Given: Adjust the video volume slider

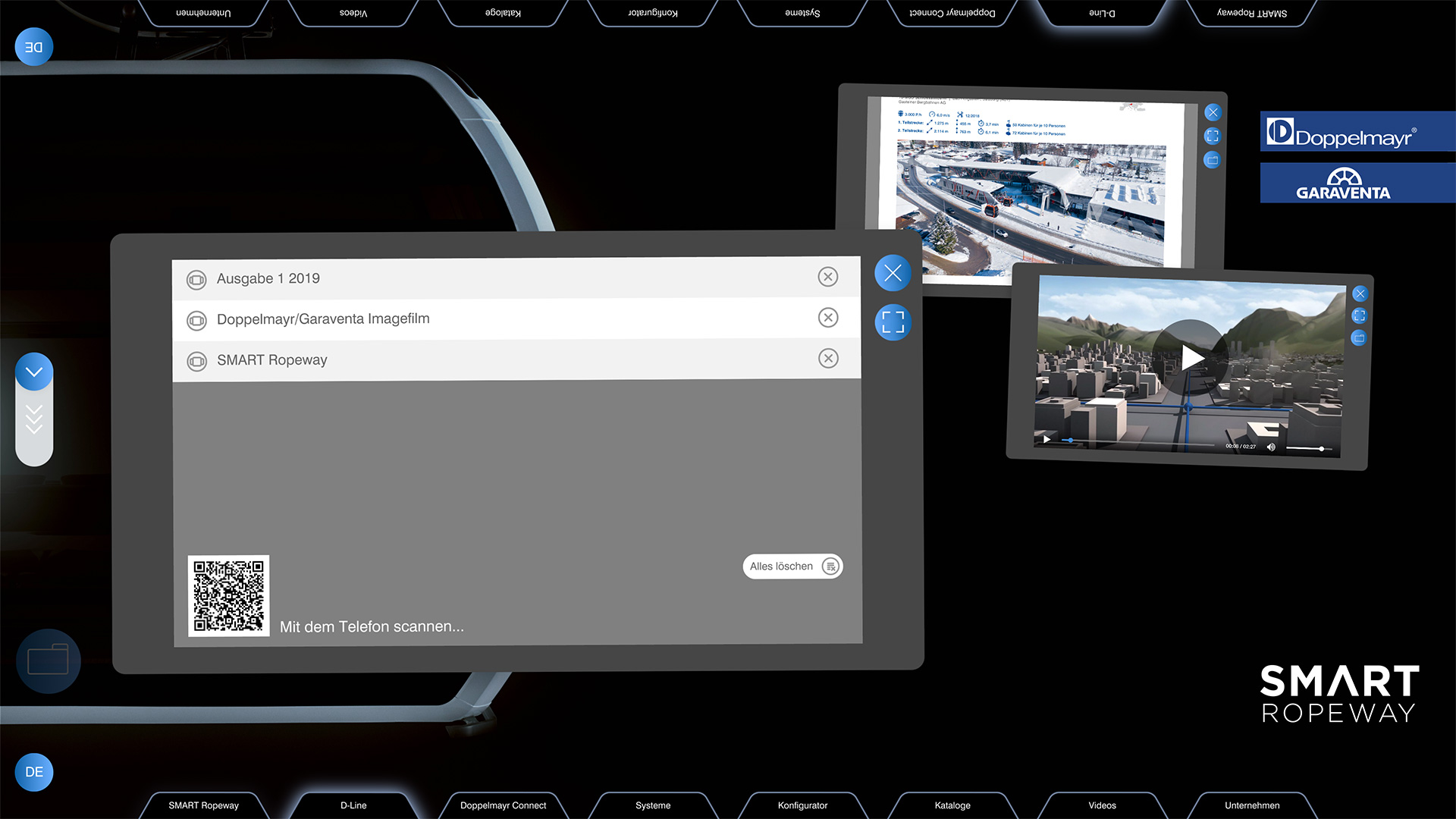Looking at the screenshot, I should 1309,449.
